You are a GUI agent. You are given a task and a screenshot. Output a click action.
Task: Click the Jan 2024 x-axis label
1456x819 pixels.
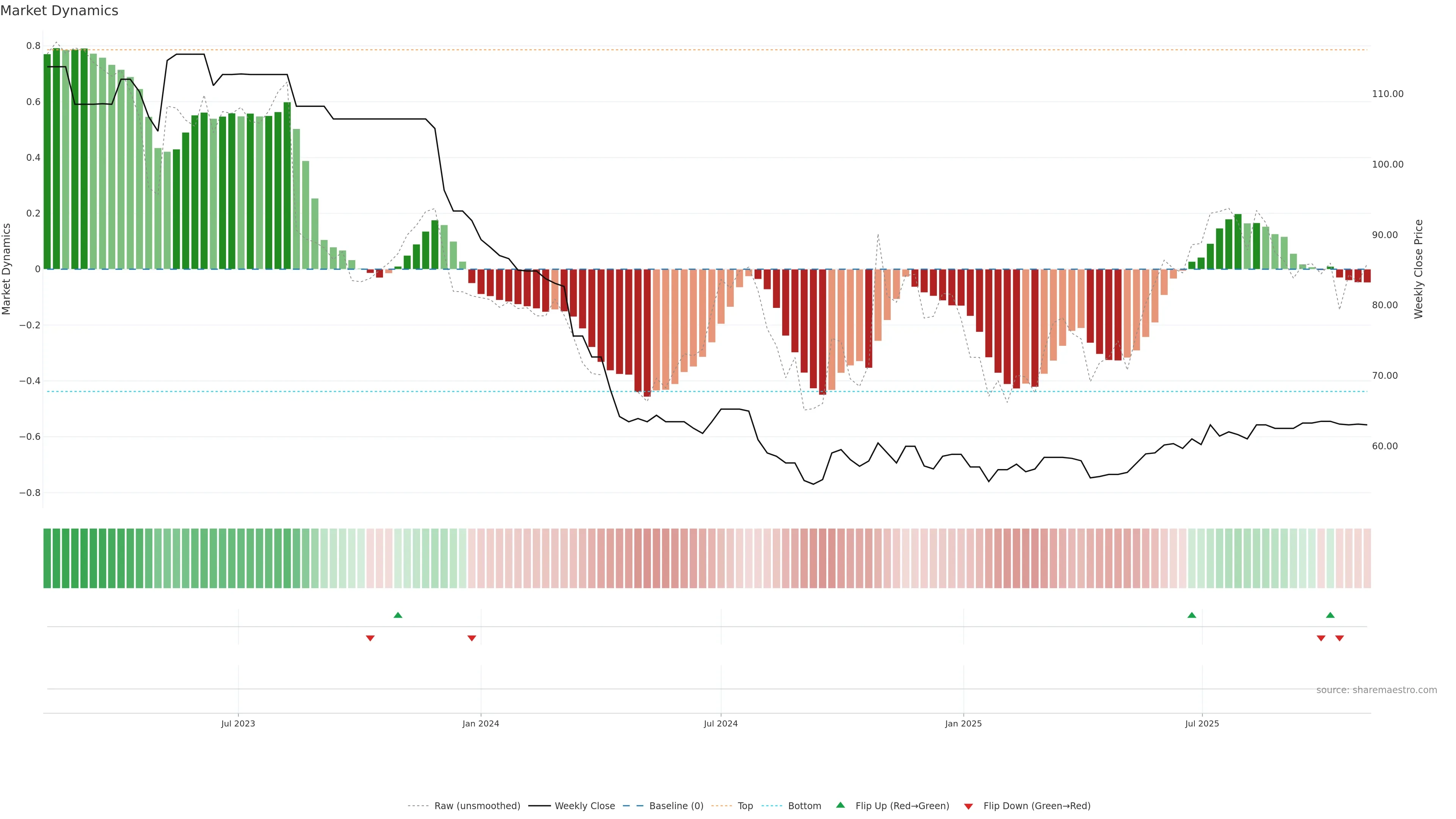(480, 723)
